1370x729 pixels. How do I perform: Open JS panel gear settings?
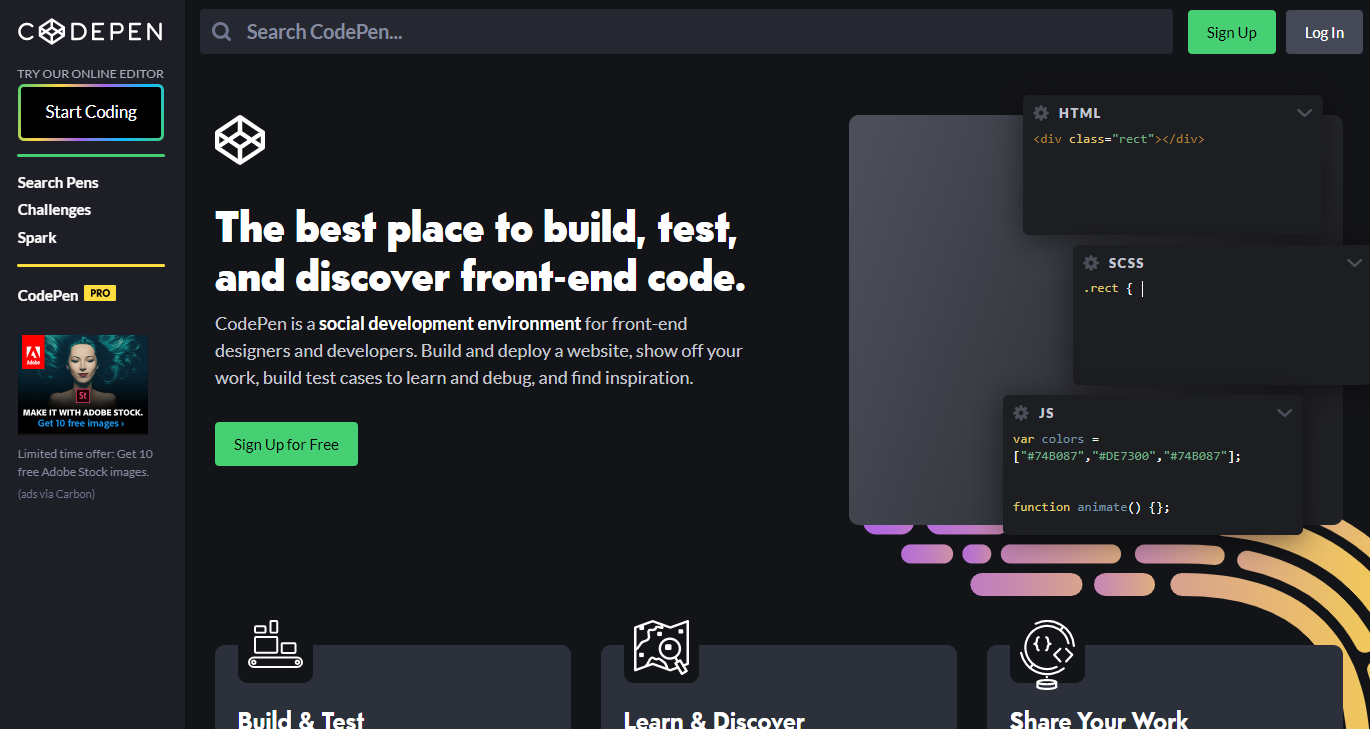coord(1021,413)
